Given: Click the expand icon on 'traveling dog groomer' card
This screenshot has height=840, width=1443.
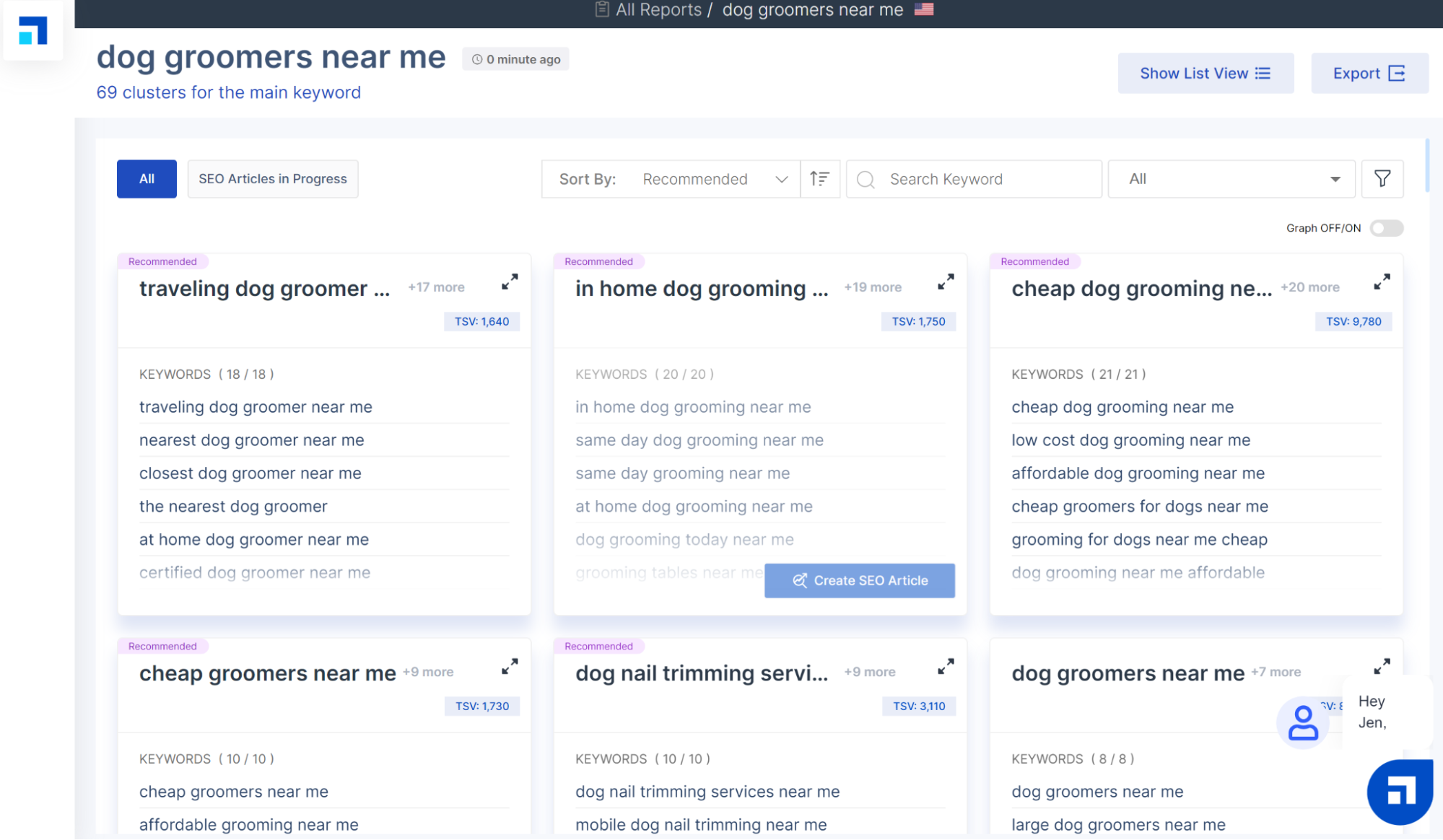Looking at the screenshot, I should (510, 282).
